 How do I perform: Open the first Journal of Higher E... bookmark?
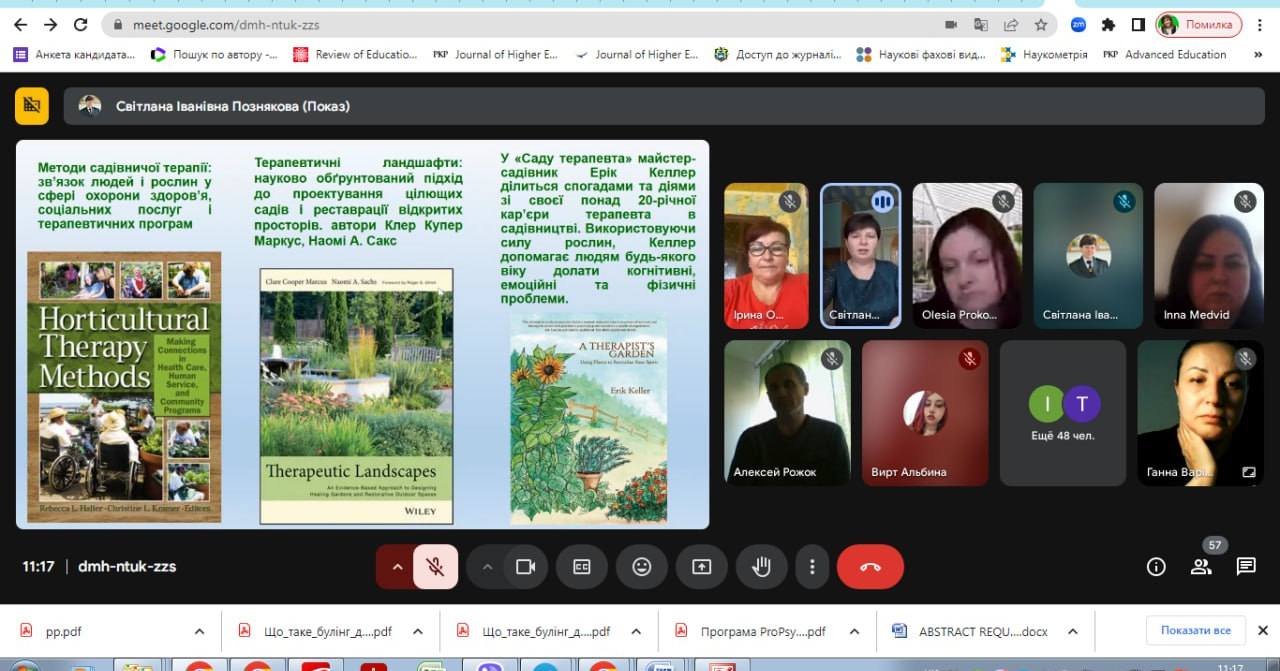[x=495, y=55]
